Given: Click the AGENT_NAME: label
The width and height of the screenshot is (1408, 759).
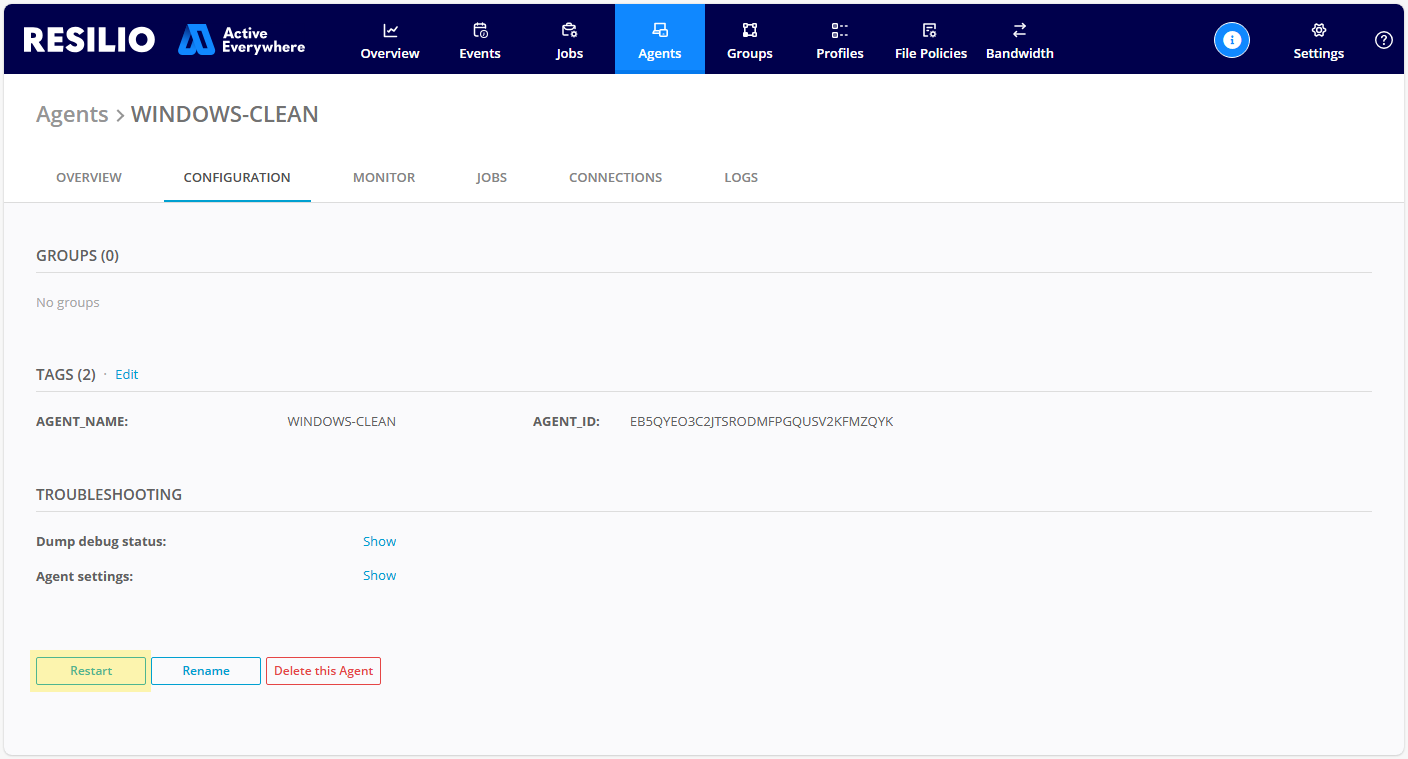Looking at the screenshot, I should click(x=82, y=422).
